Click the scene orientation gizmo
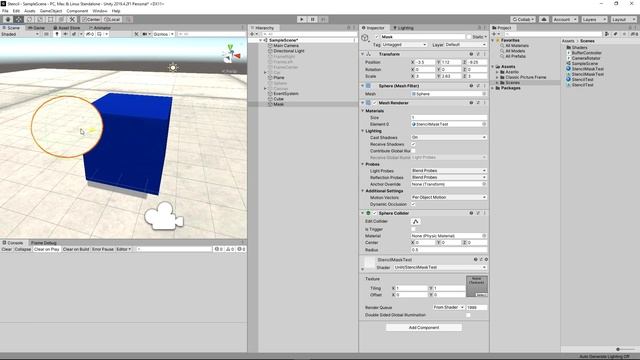Image resolution: width=640 pixels, height=360 pixels. tap(231, 54)
